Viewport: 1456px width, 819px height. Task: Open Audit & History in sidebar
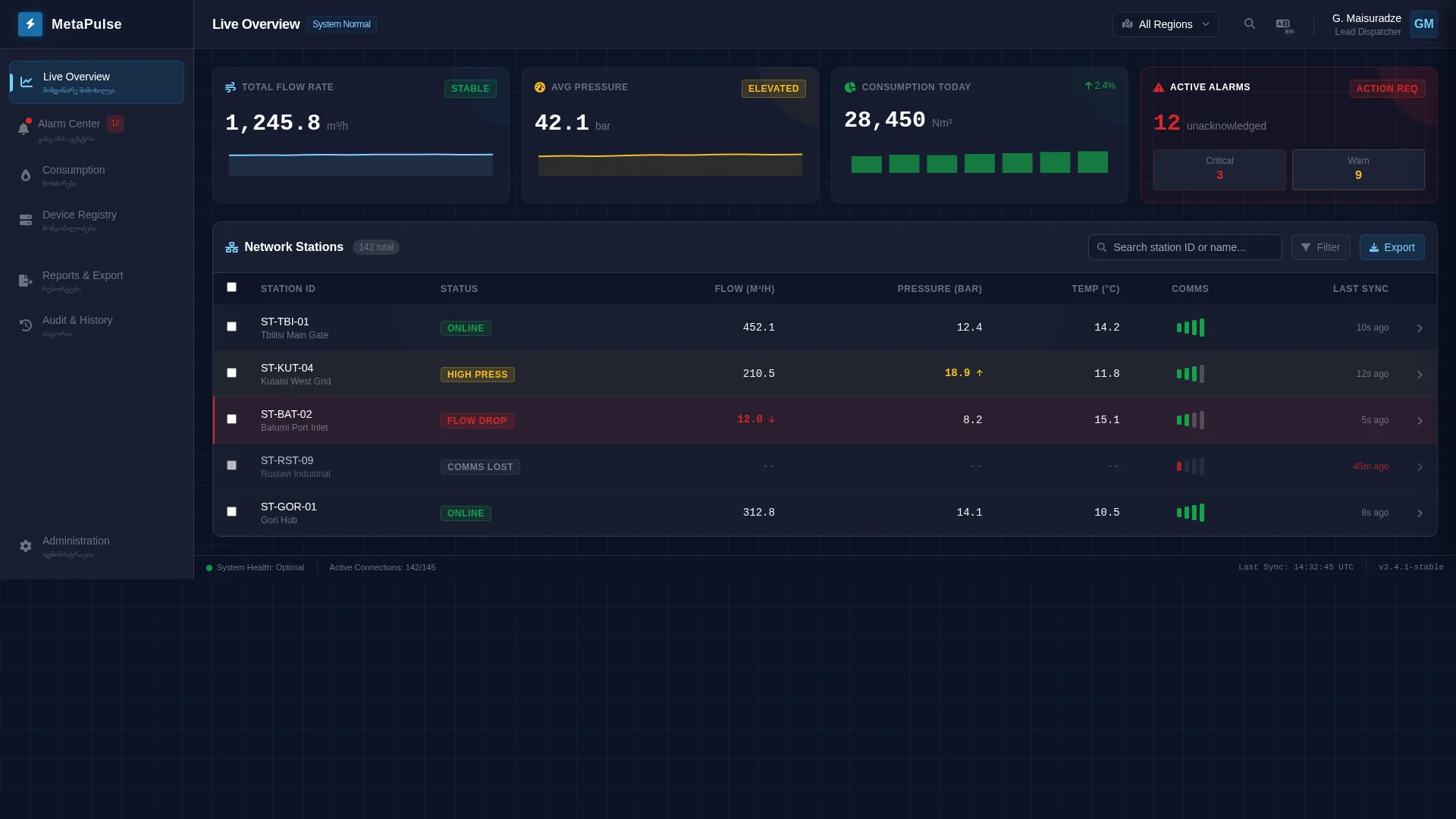click(96, 325)
